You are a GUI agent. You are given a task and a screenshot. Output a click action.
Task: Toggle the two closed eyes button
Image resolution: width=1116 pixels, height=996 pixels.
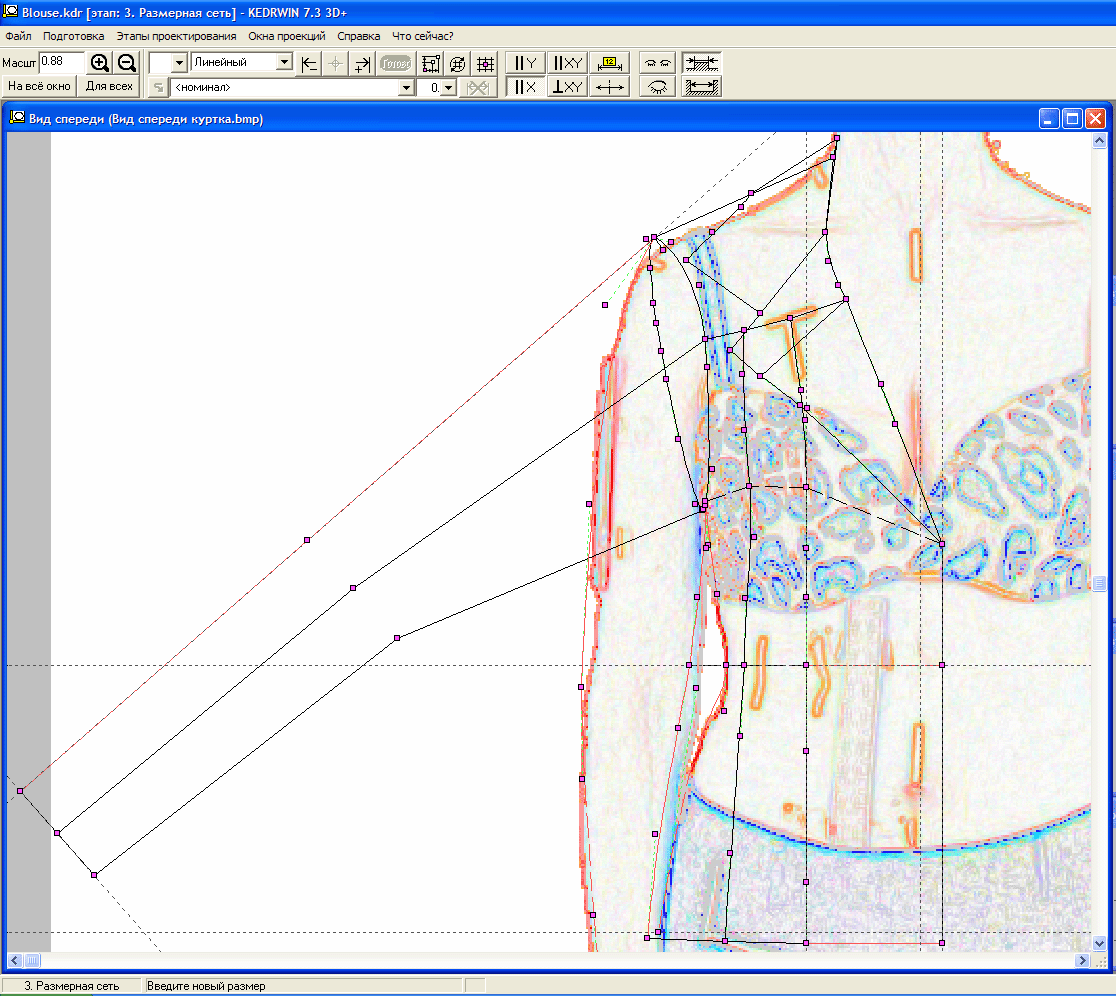657,63
